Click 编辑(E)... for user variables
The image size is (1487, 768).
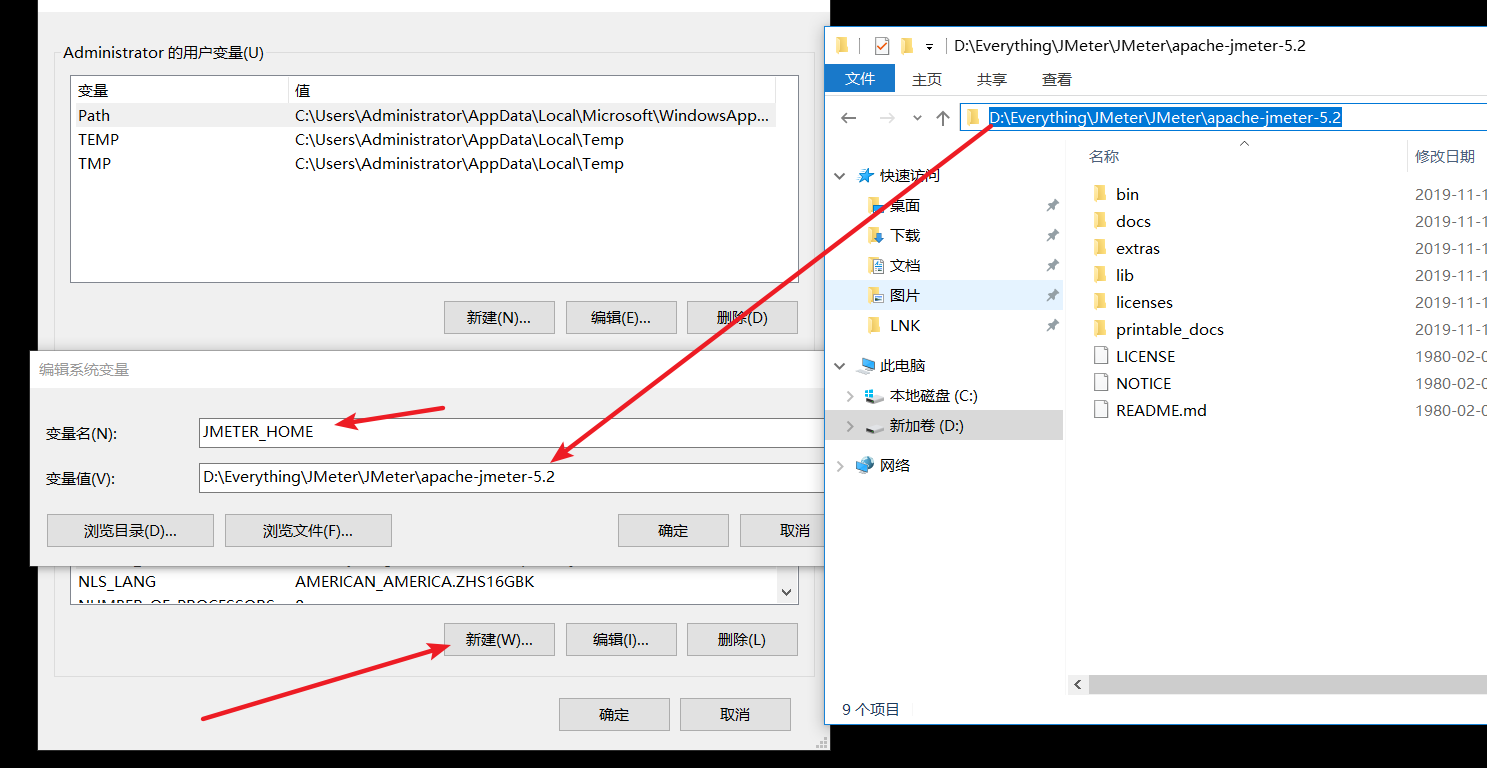coord(621,318)
